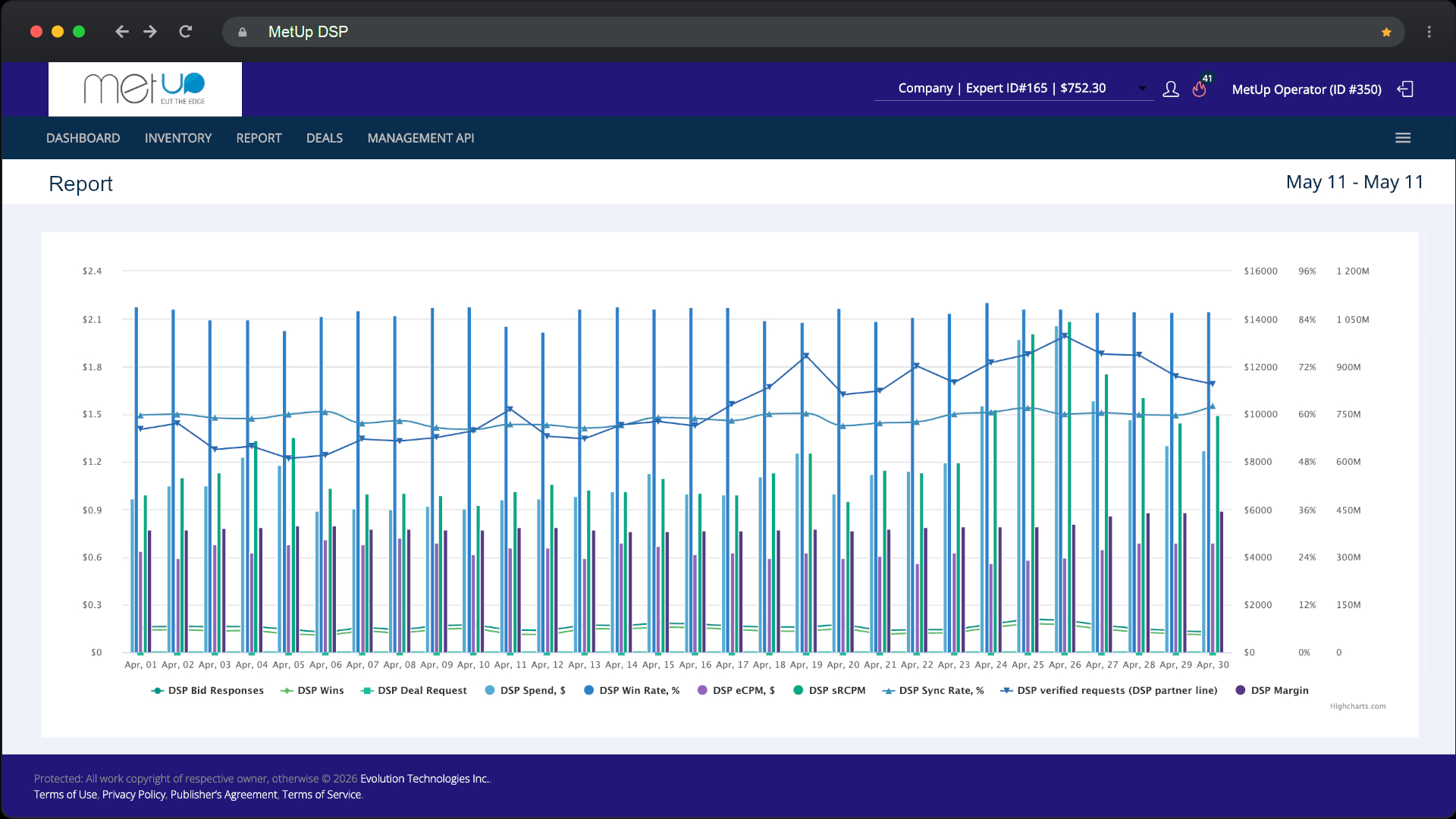This screenshot has width=1456, height=819.
Task: Expand the Company Expert ID#165 dropdown
Action: (1014, 89)
